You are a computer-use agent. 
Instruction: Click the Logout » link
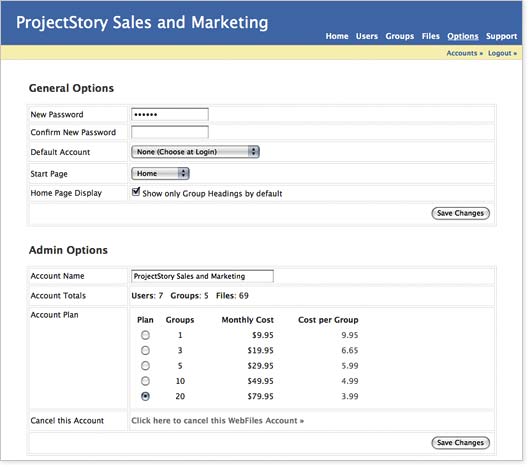pyautogui.click(x=502, y=53)
